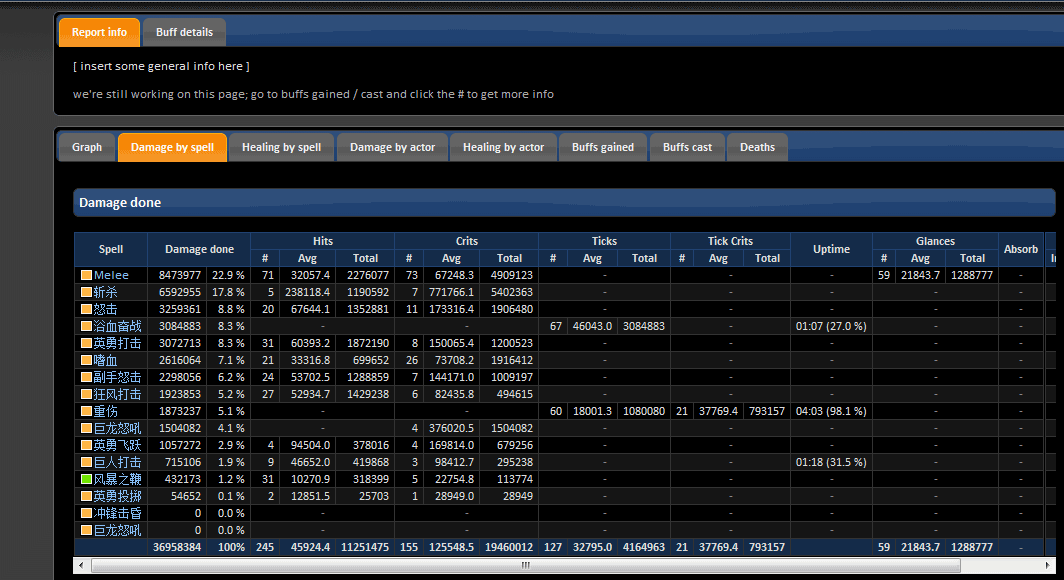
Task: Click the horizontal scrollbar left arrow
Action: [82, 565]
